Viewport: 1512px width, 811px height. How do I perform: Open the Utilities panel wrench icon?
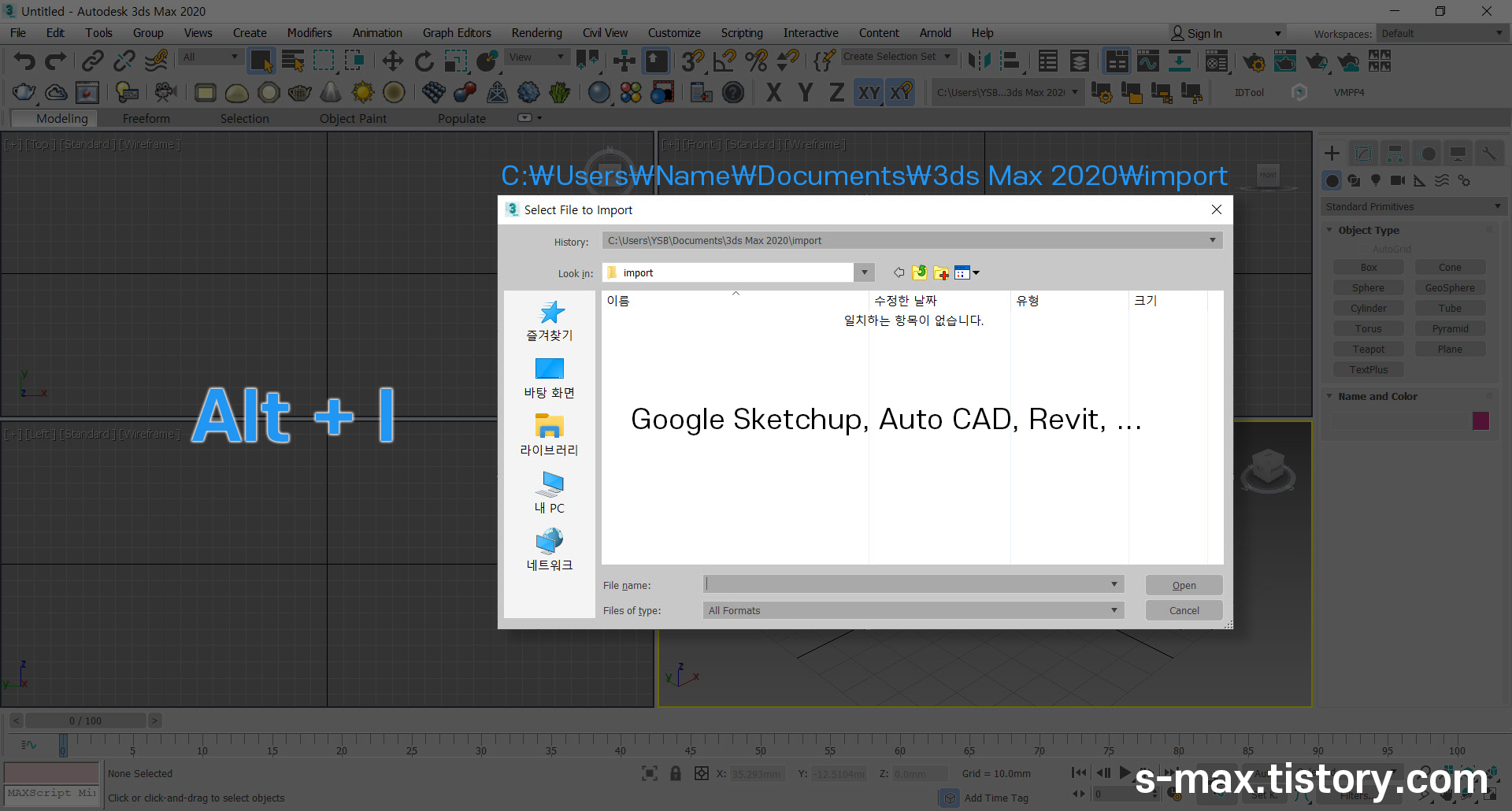click(x=1489, y=154)
